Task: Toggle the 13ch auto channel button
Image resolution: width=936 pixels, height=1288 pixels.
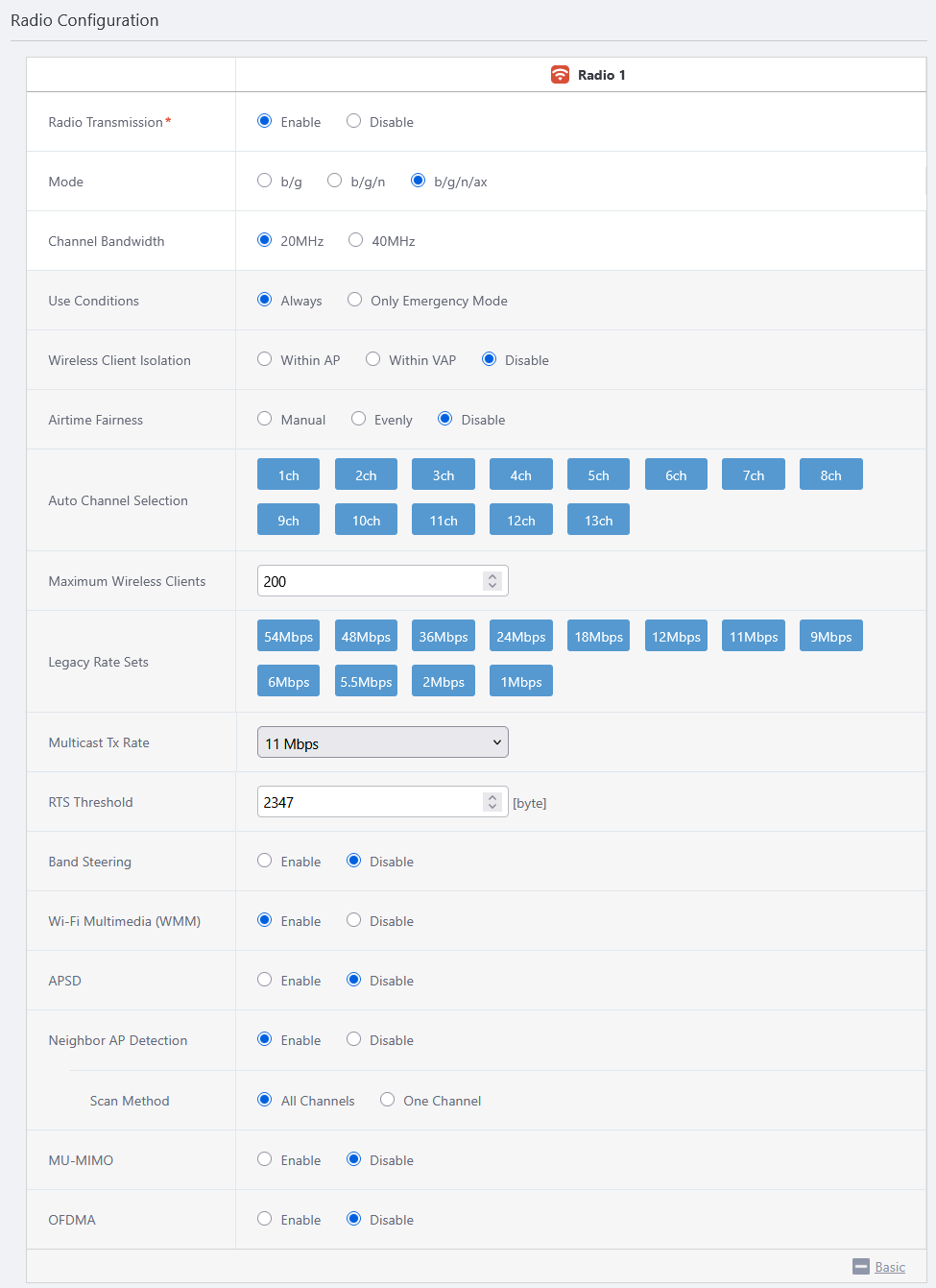Action: (598, 520)
